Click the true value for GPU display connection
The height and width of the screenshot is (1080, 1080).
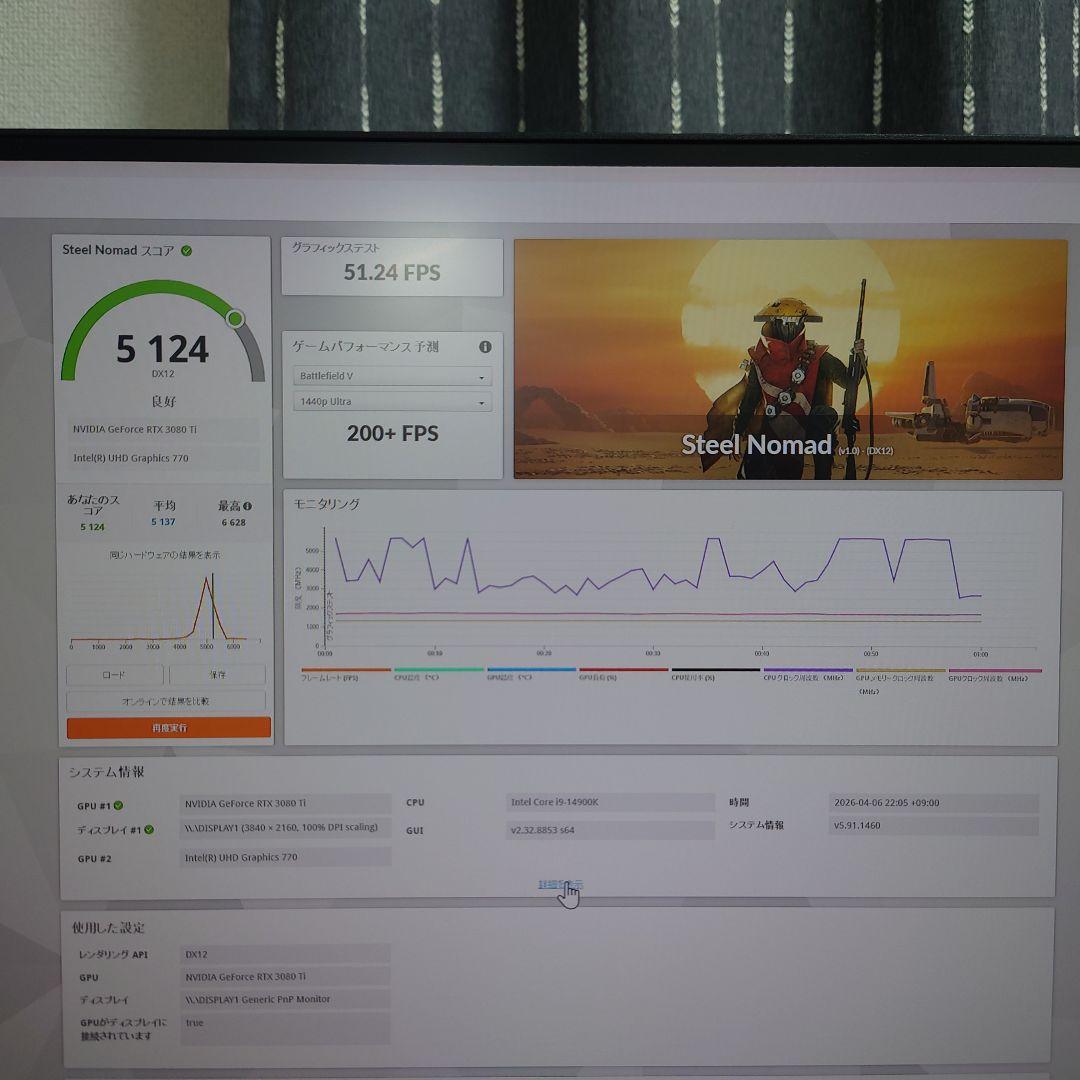[x=285, y=1028]
